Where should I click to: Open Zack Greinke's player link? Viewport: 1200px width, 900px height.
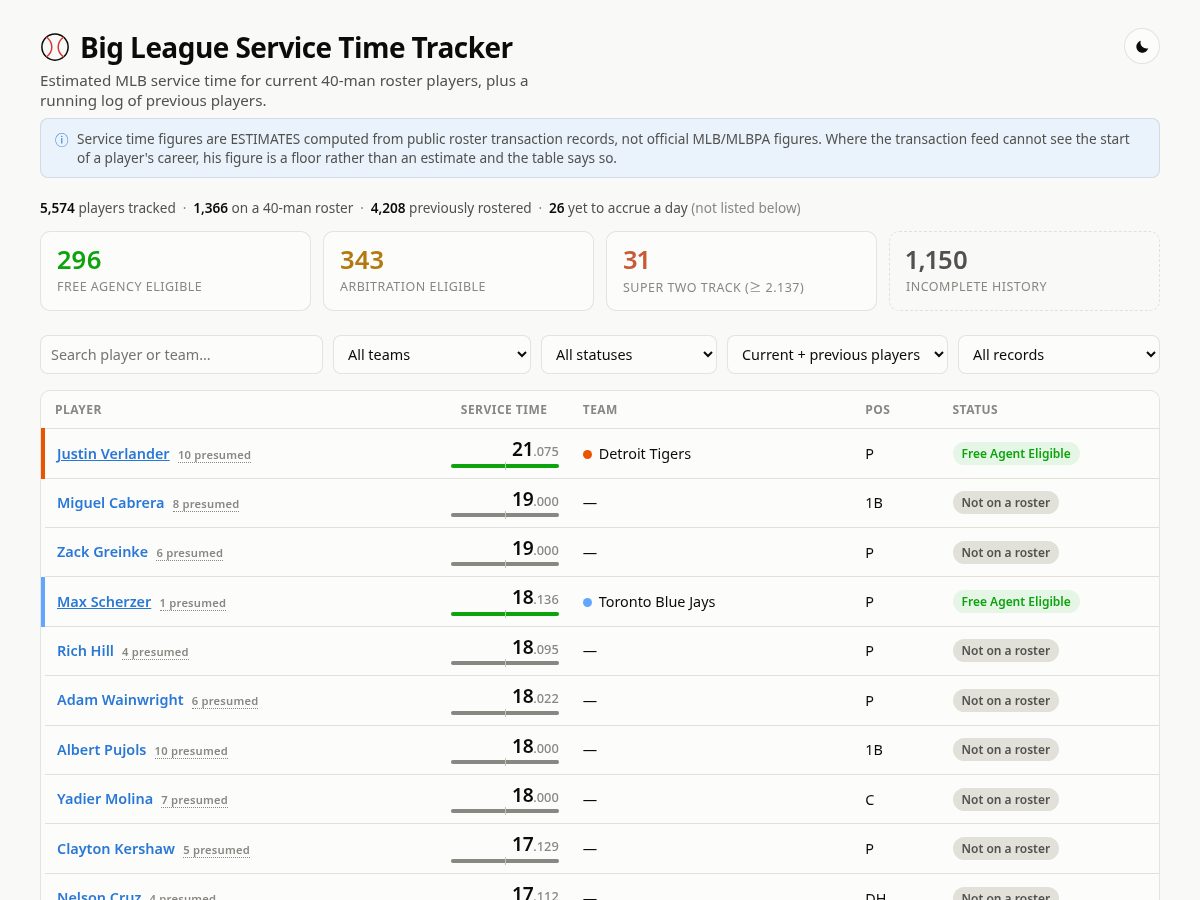(102, 552)
